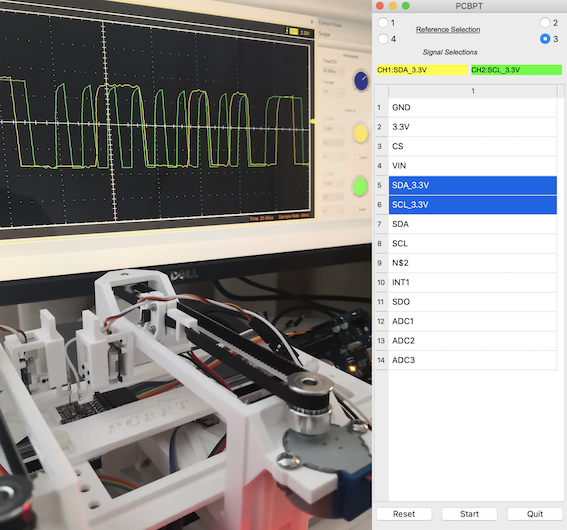Click column header 1 of signal table
Image resolution: width=567 pixels, height=530 pixels.
tap(473, 91)
